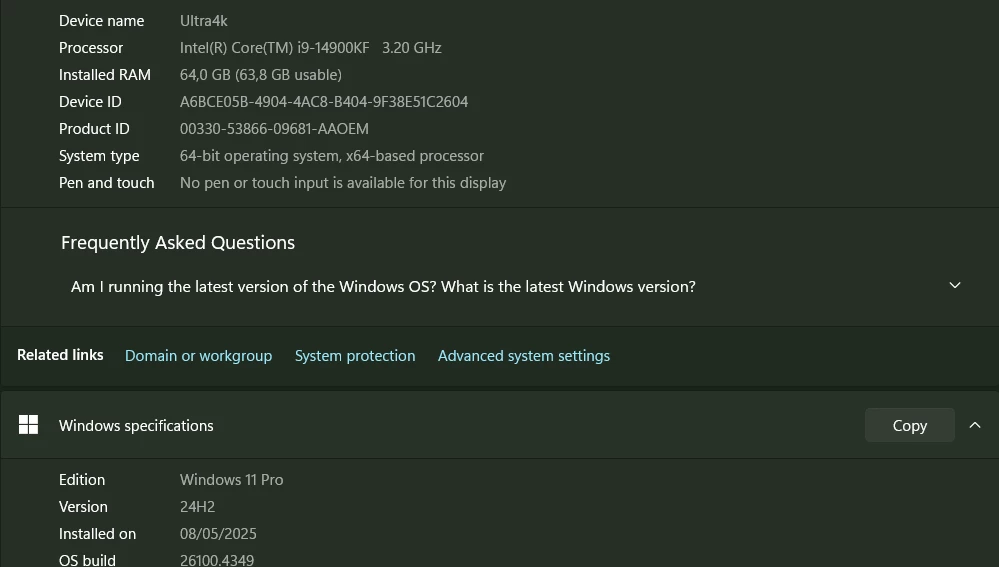Click the Installed on label
The height and width of the screenshot is (567, 999).
pos(97,534)
